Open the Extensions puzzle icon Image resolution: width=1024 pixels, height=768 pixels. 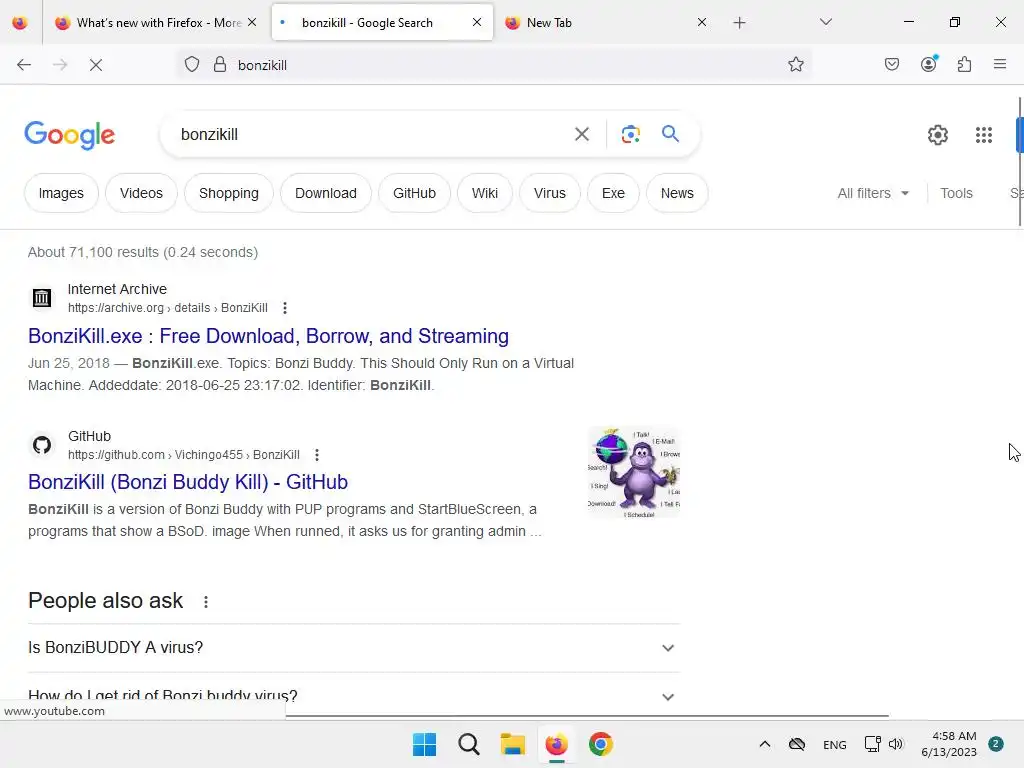965,65
